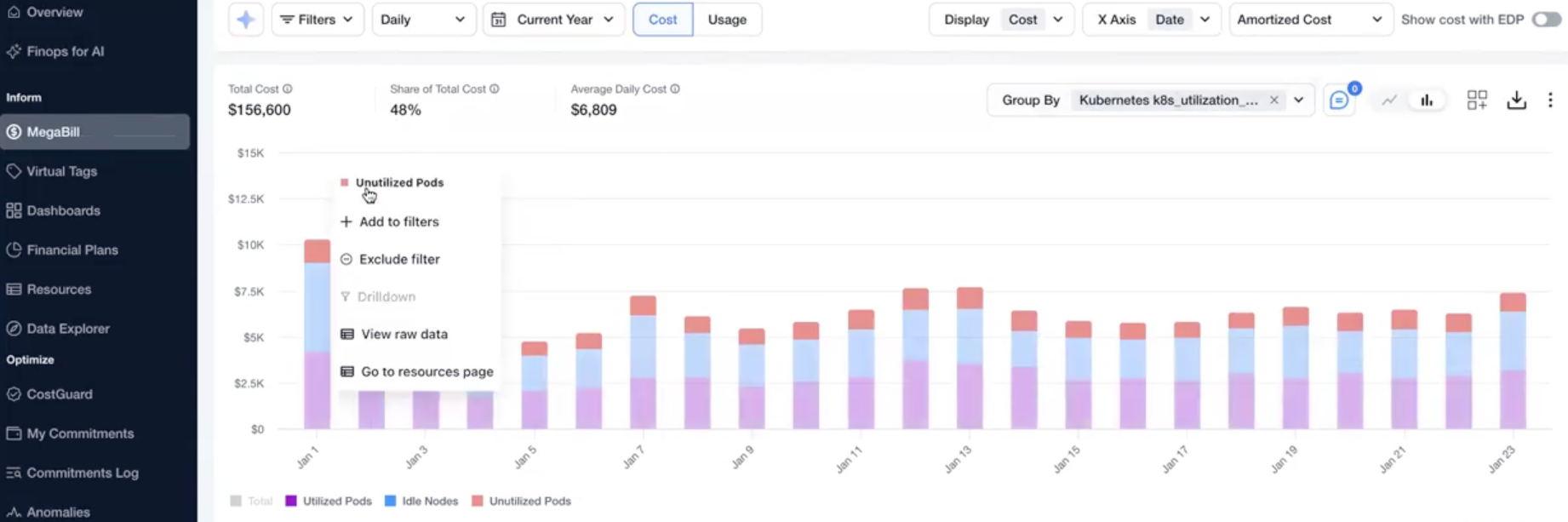Download chart data via download icon
The height and width of the screenshot is (522, 1568).
pyautogui.click(x=1516, y=100)
